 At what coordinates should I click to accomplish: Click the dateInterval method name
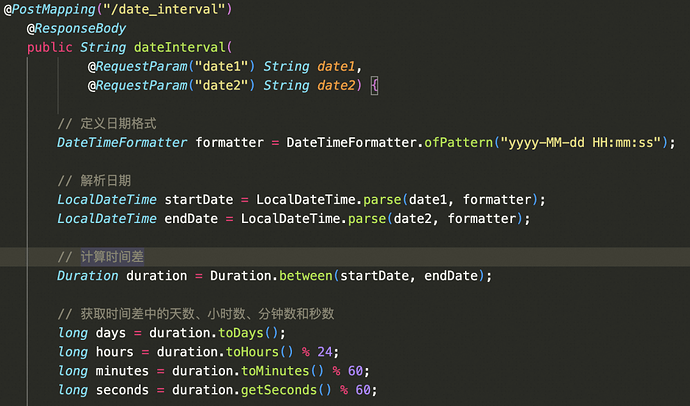click(178, 47)
